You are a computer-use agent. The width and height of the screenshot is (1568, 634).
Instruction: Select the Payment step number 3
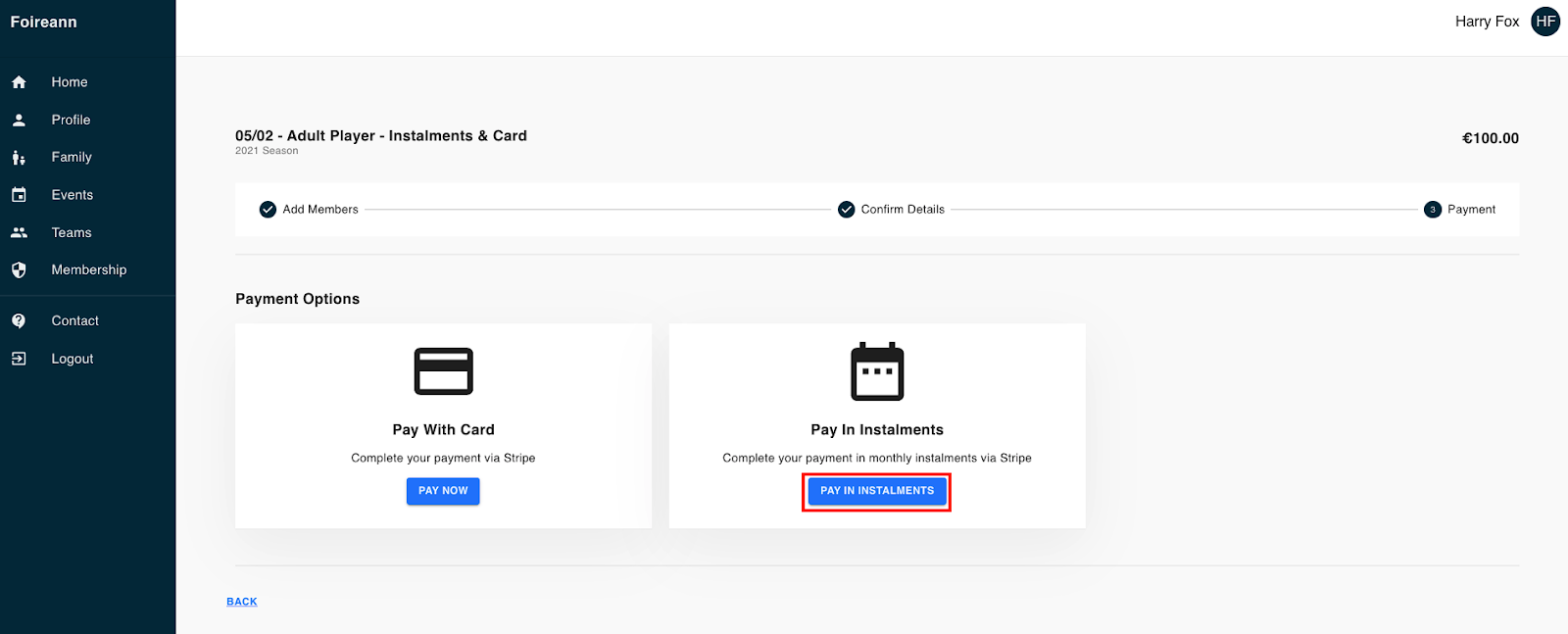tap(1433, 210)
